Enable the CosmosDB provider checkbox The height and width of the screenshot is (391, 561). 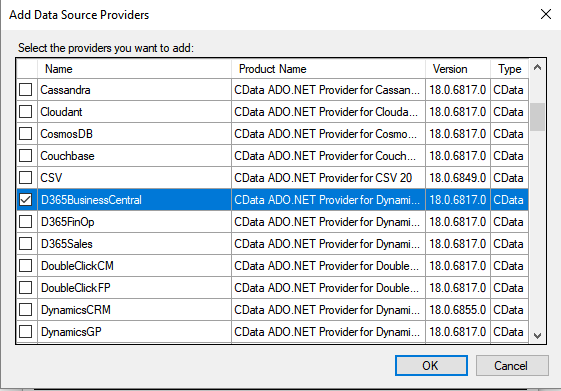coord(25,133)
